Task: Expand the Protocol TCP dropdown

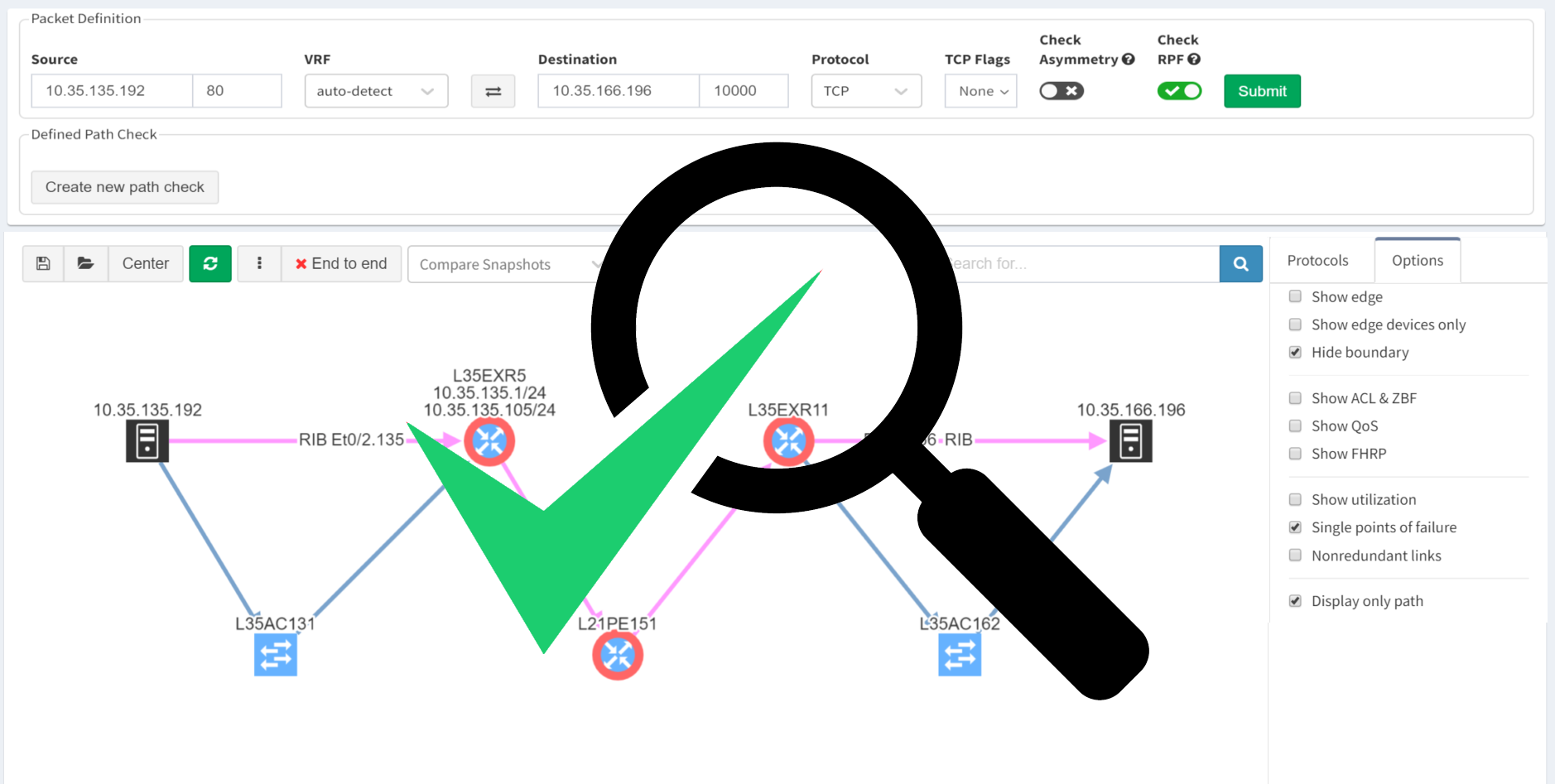Action: tap(866, 91)
